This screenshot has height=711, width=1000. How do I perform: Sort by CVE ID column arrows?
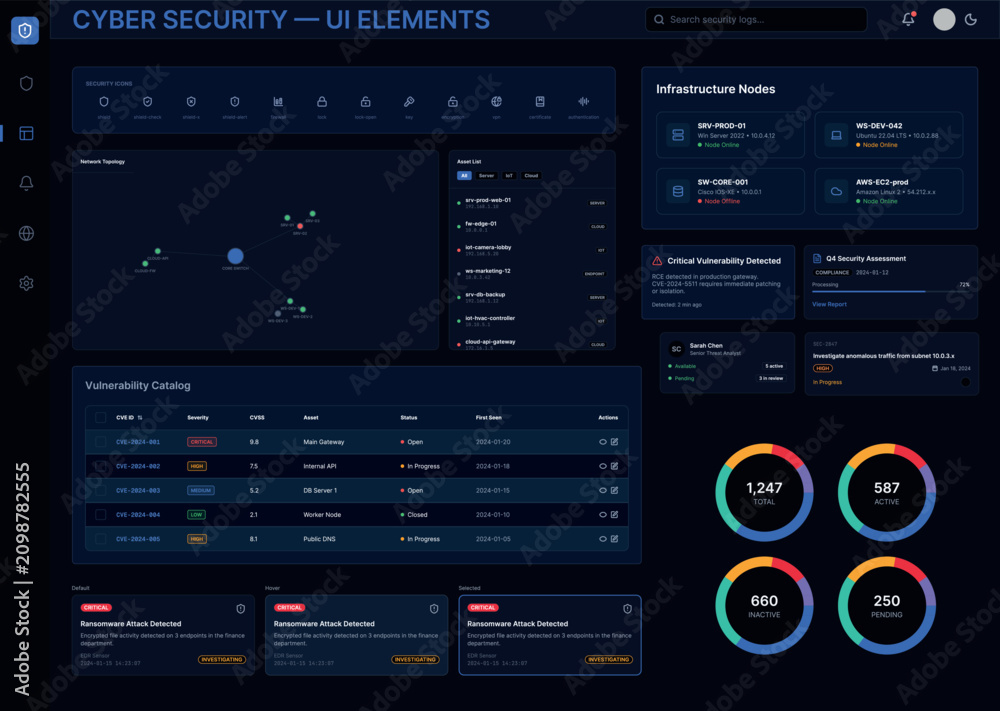(x=140, y=418)
